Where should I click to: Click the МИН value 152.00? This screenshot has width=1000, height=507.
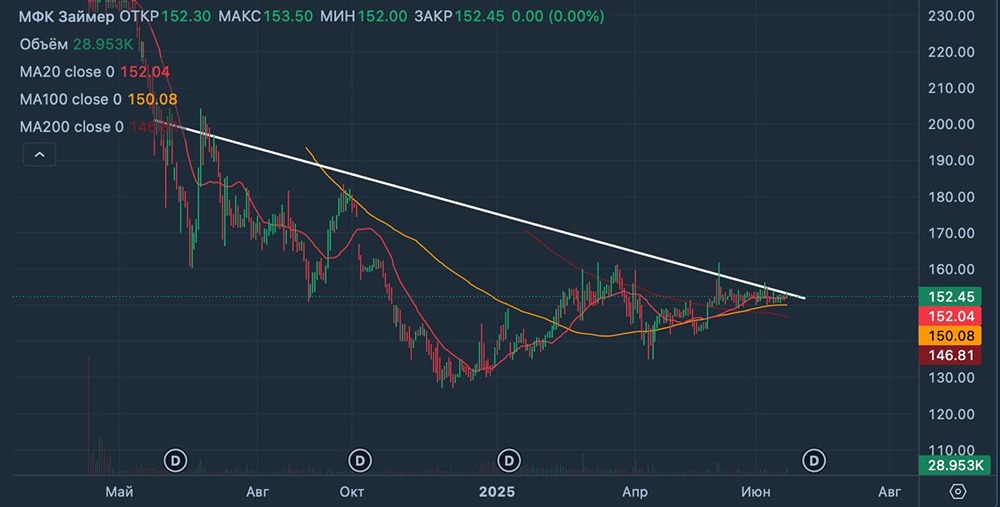click(x=382, y=17)
